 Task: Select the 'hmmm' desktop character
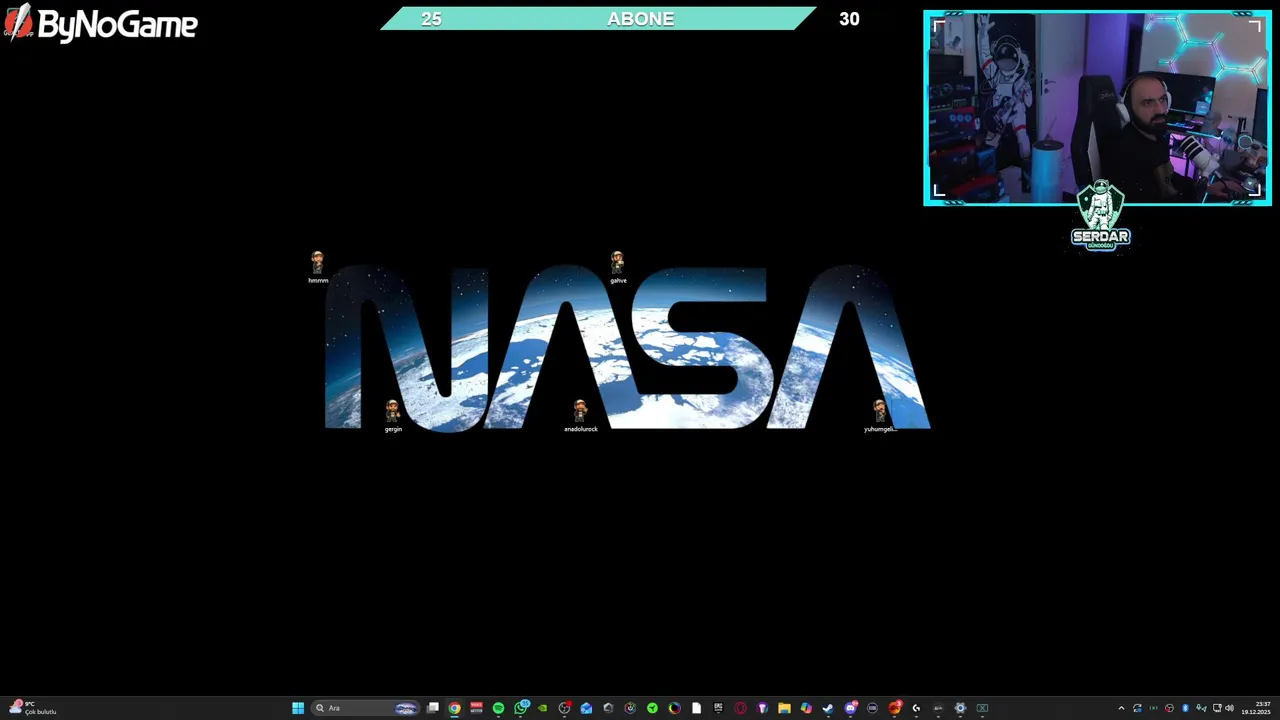(x=317, y=267)
